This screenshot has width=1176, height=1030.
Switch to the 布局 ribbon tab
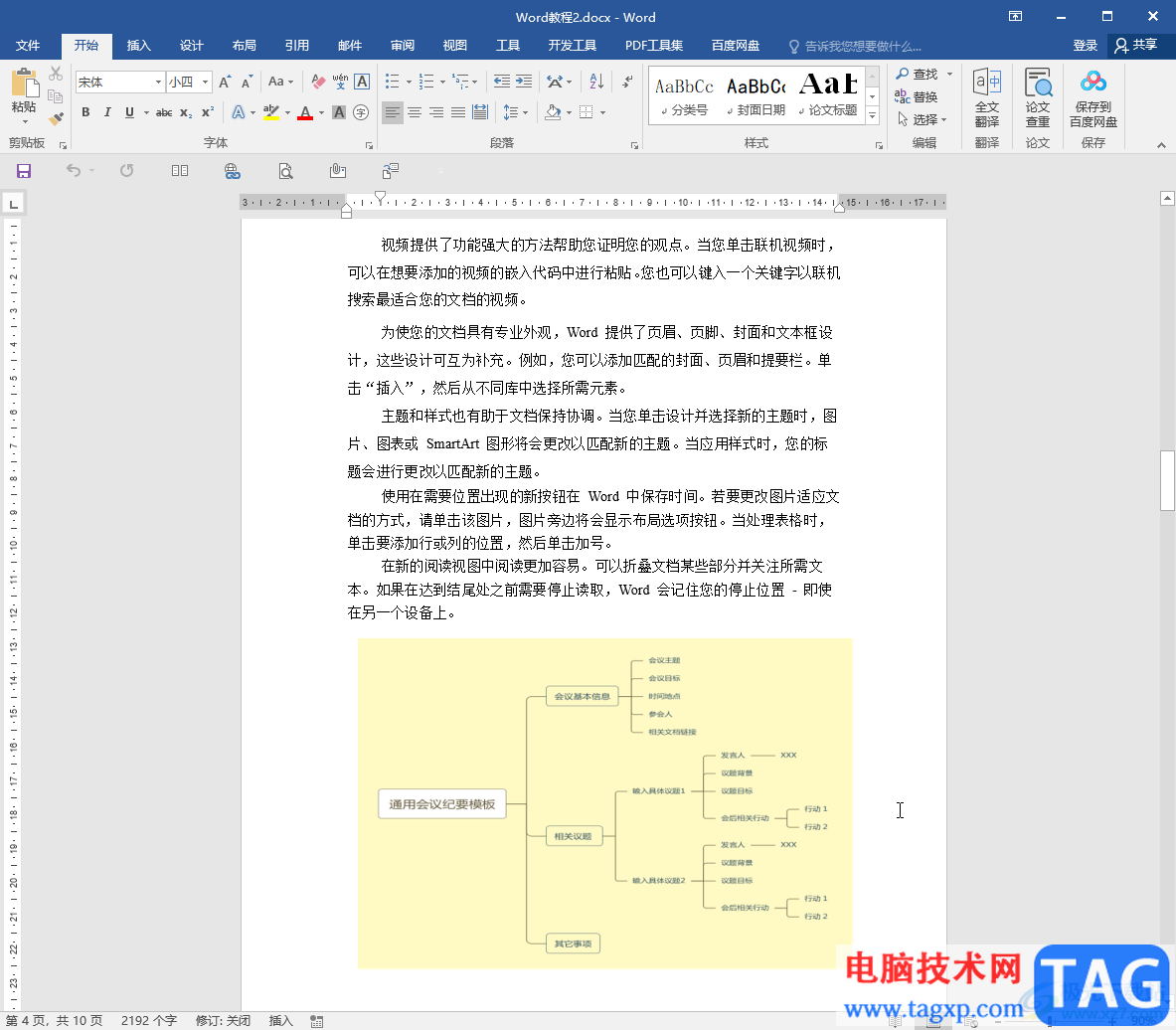point(244,46)
